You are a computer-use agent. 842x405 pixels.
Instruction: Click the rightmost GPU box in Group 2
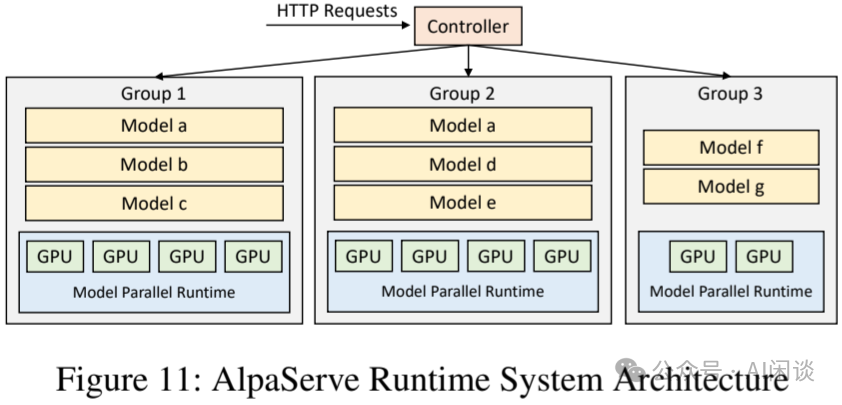pyautogui.click(x=562, y=256)
